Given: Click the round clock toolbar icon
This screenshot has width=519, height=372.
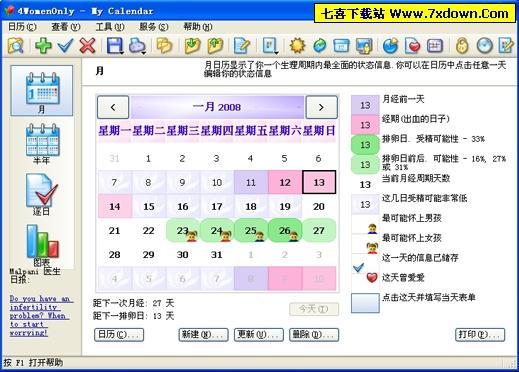Looking at the screenshot, I should (x=485, y=46).
